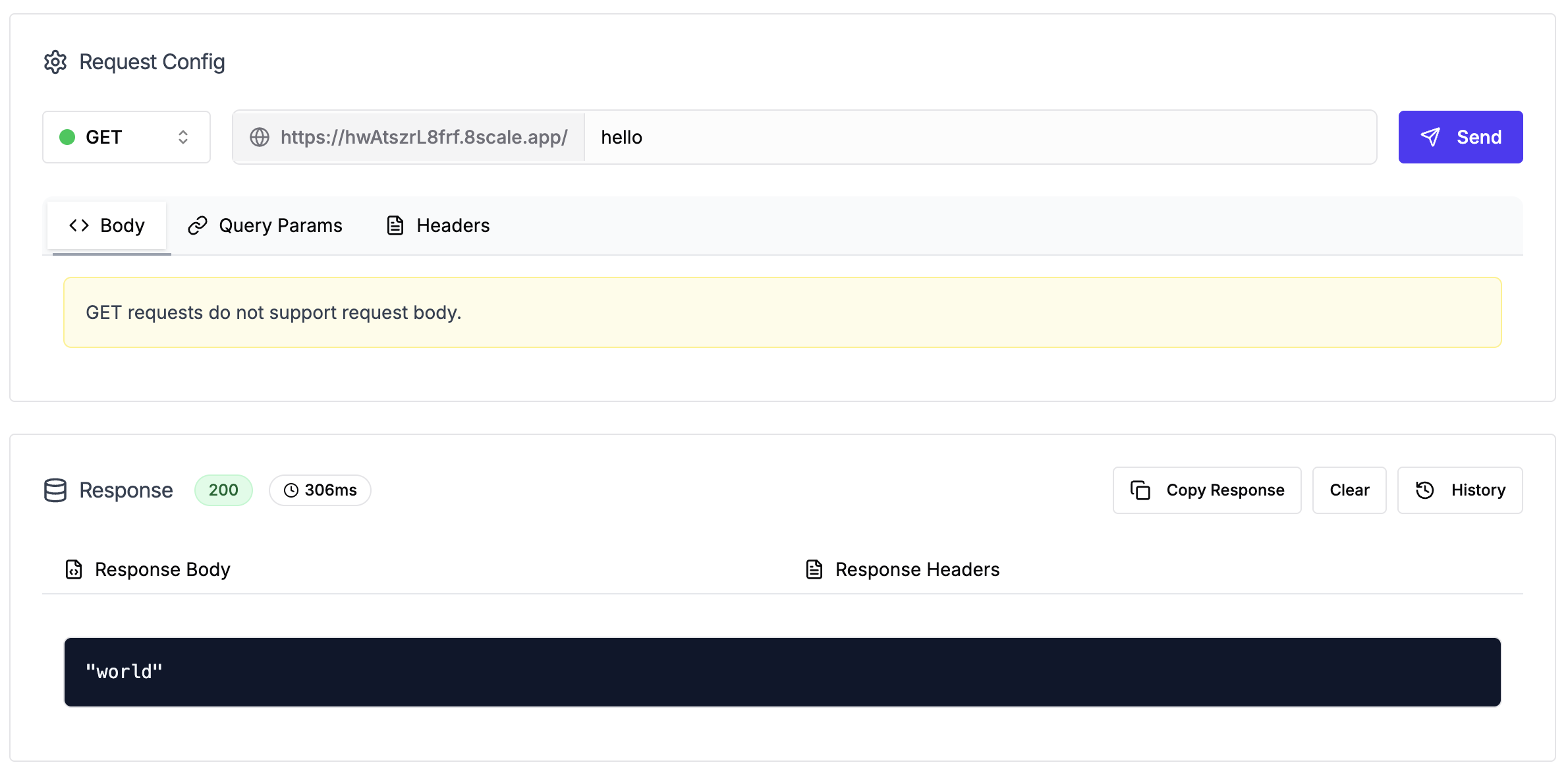1568x775 pixels.
Task: Click the History rewind clock icon
Action: [x=1425, y=490]
